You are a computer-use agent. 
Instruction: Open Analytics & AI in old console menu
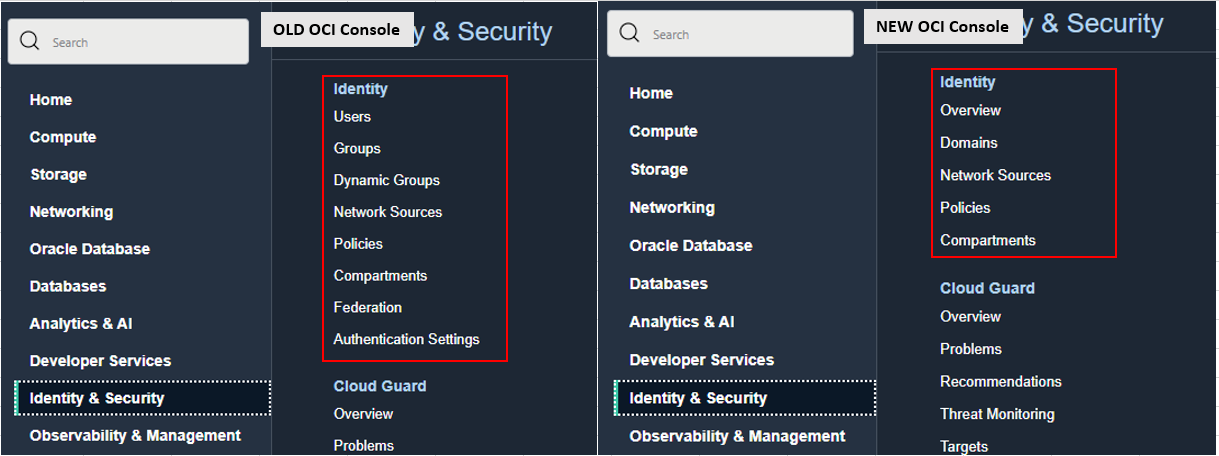(81, 324)
